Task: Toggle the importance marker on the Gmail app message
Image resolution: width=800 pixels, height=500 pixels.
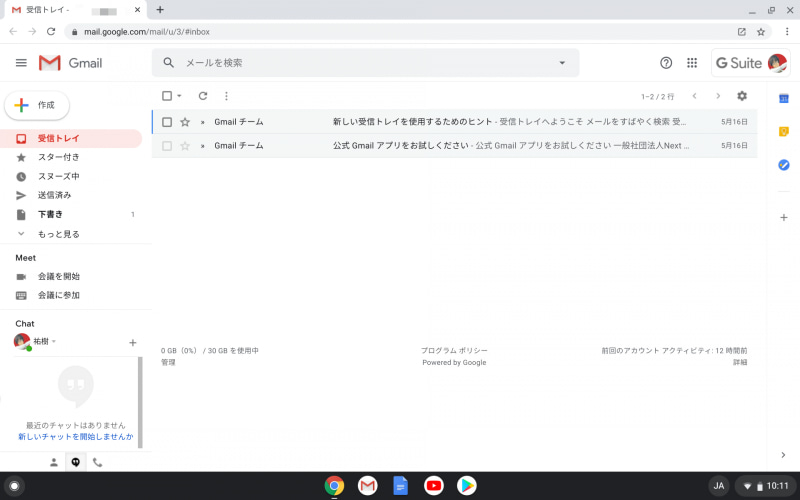Action: click(203, 146)
